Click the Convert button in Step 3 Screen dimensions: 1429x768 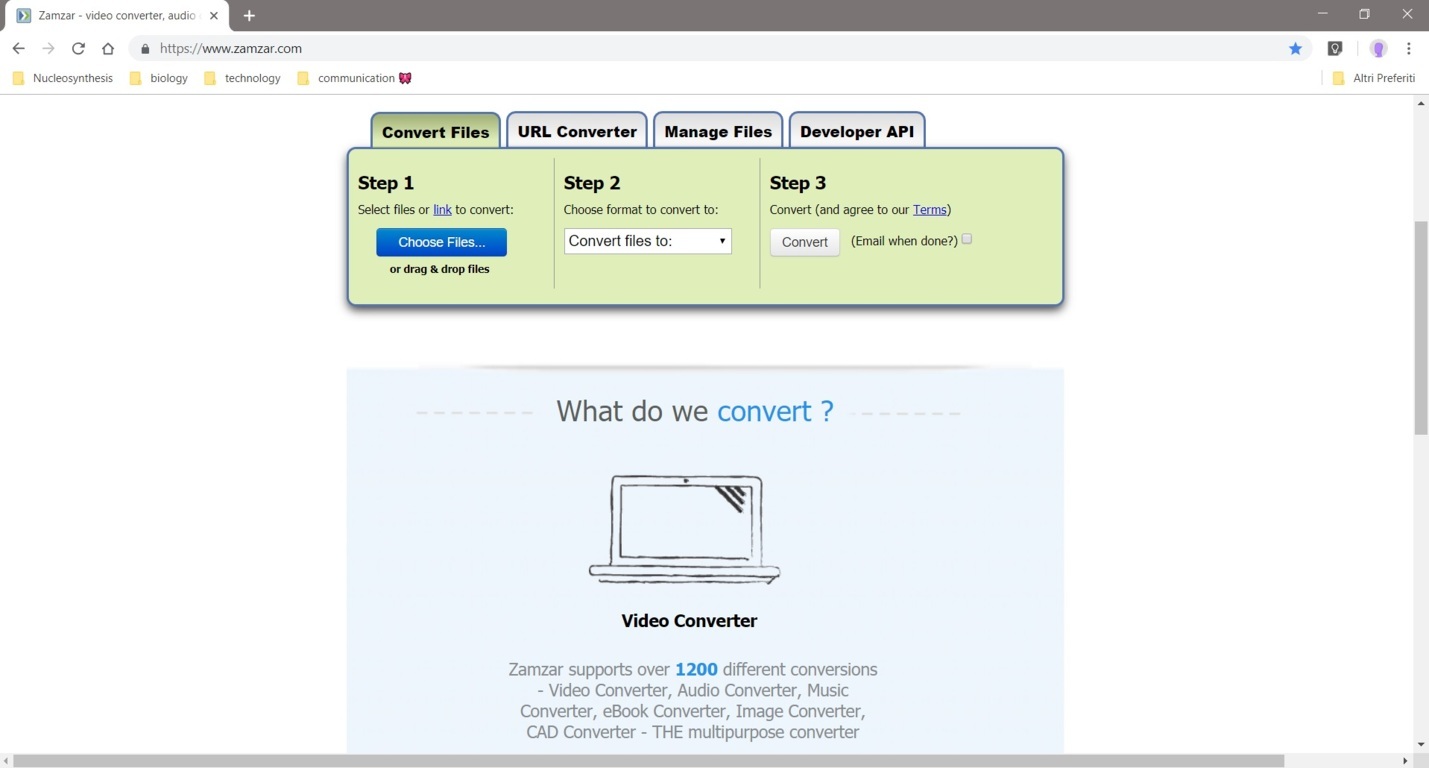tap(805, 242)
